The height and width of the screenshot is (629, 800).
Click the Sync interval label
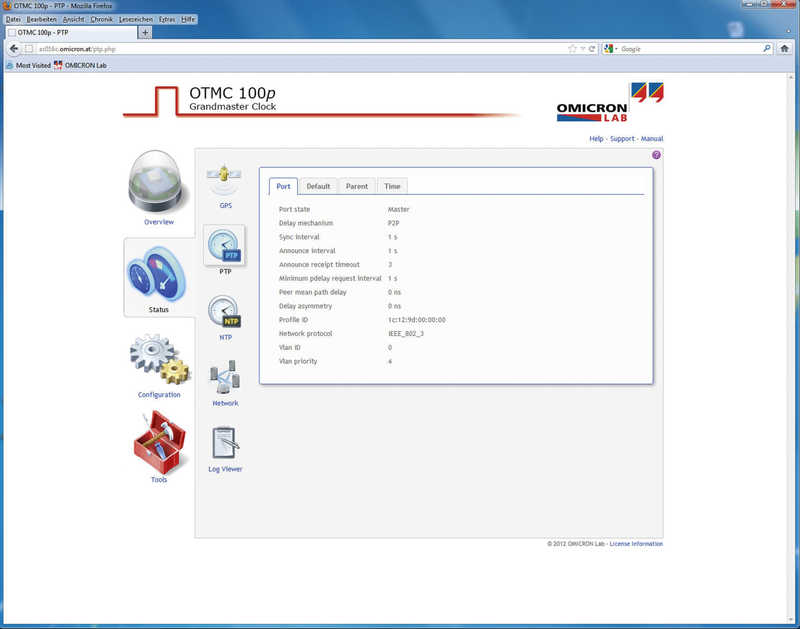pyautogui.click(x=298, y=237)
